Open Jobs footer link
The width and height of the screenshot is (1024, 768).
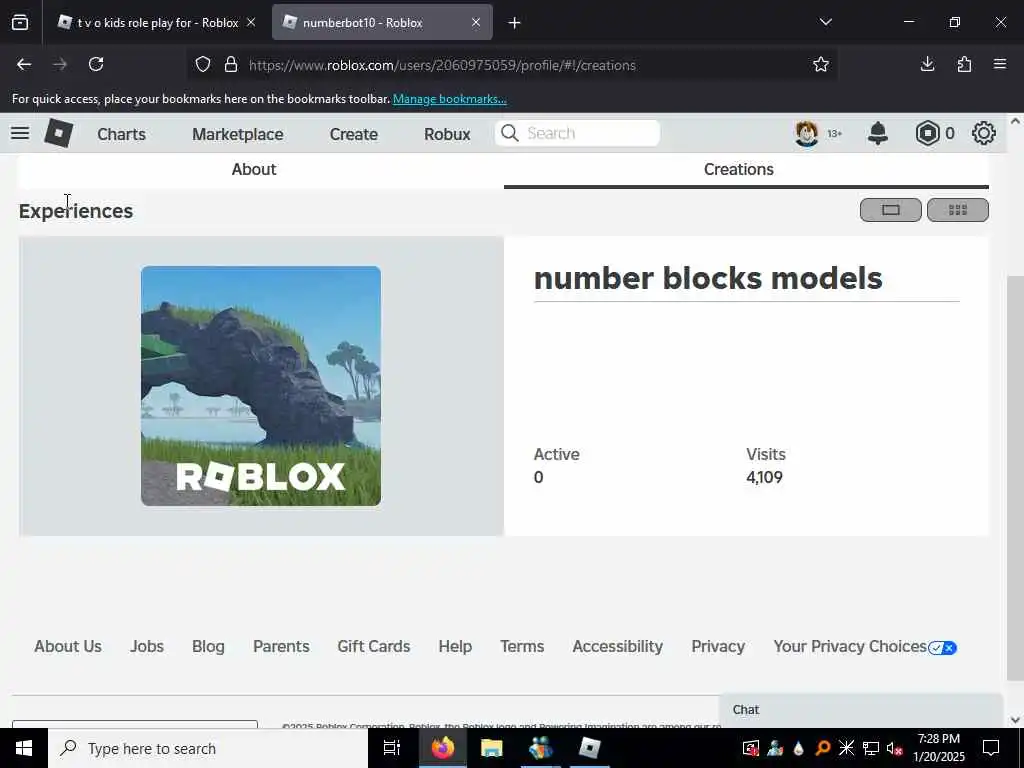pyautogui.click(x=147, y=646)
